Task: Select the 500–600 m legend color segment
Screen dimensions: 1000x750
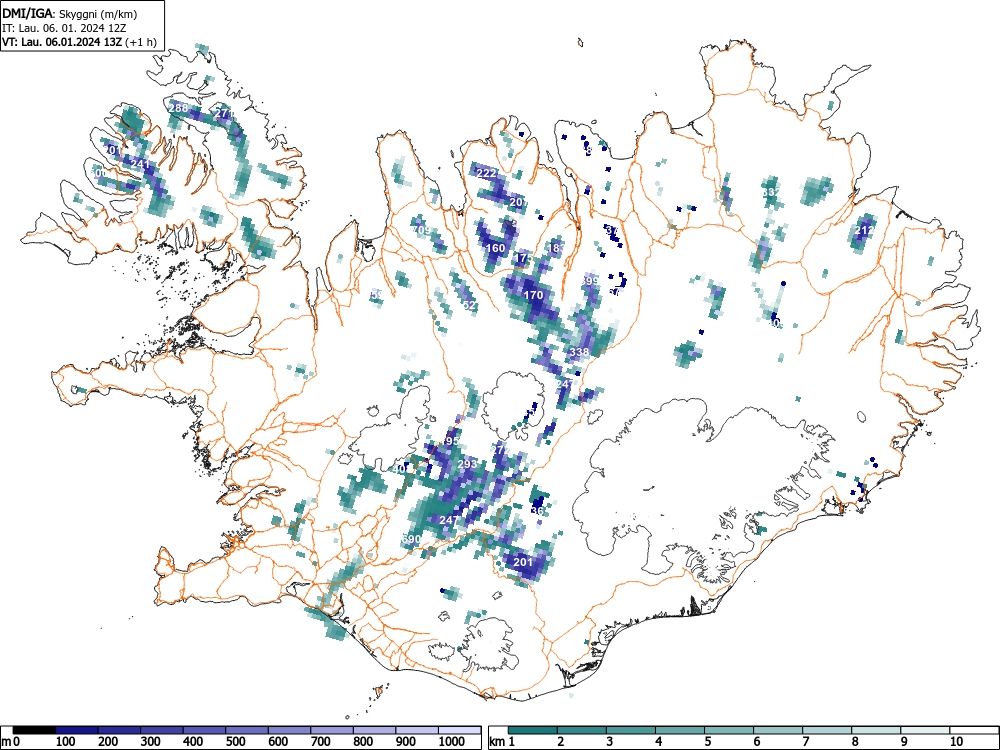Action: pos(247,730)
